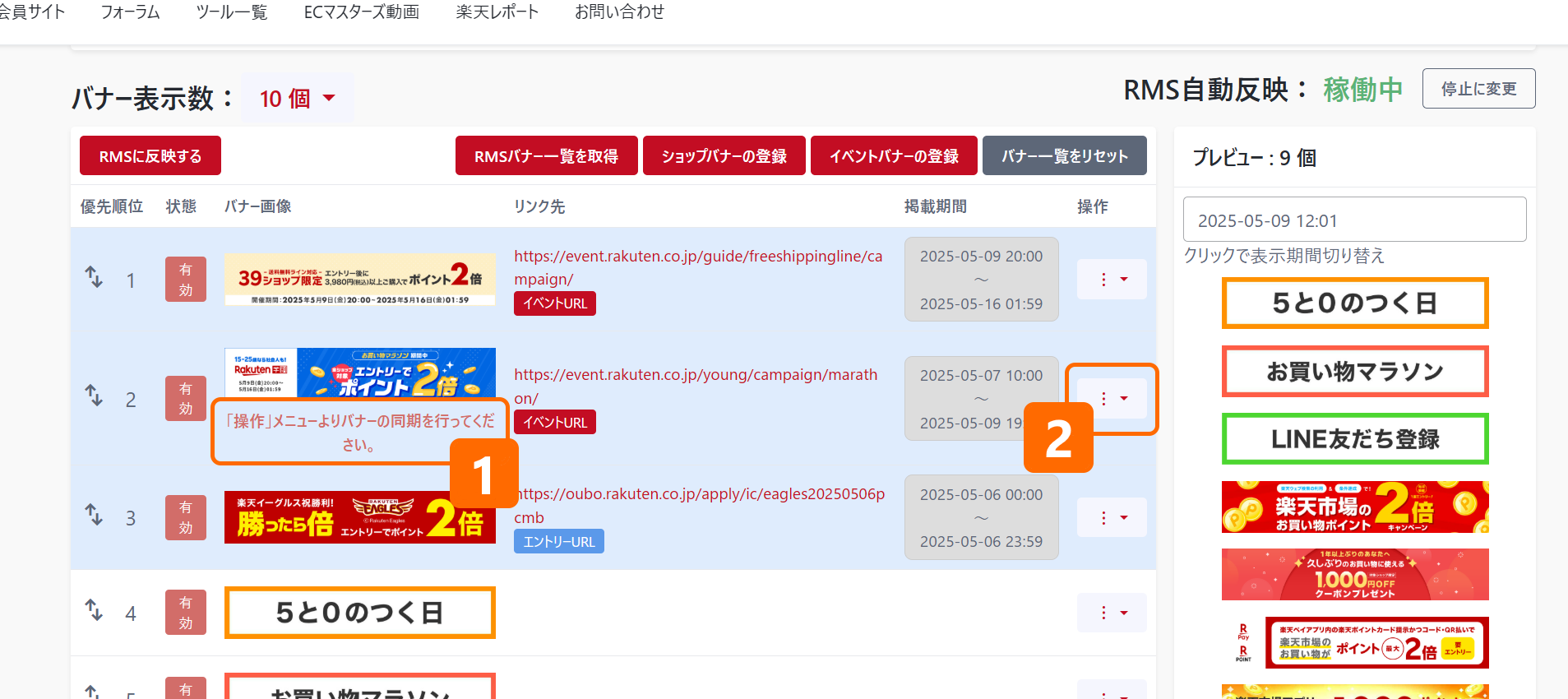This screenshot has width=1568, height=699.
Task: Click 掲載期間 column header
Action: click(936, 206)
